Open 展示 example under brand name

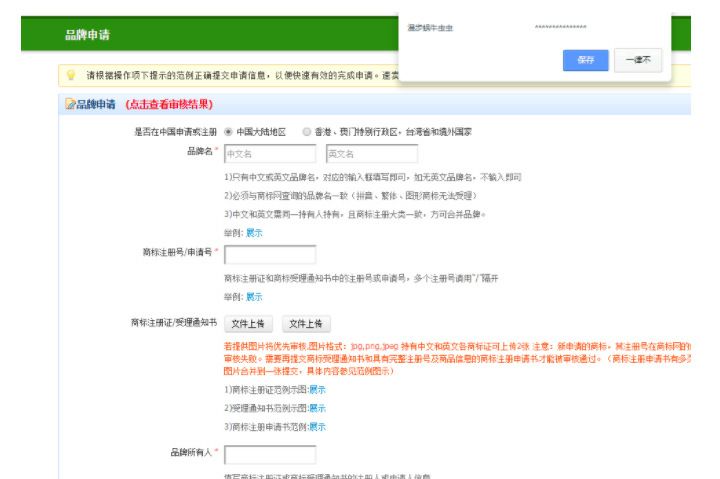pos(254,232)
